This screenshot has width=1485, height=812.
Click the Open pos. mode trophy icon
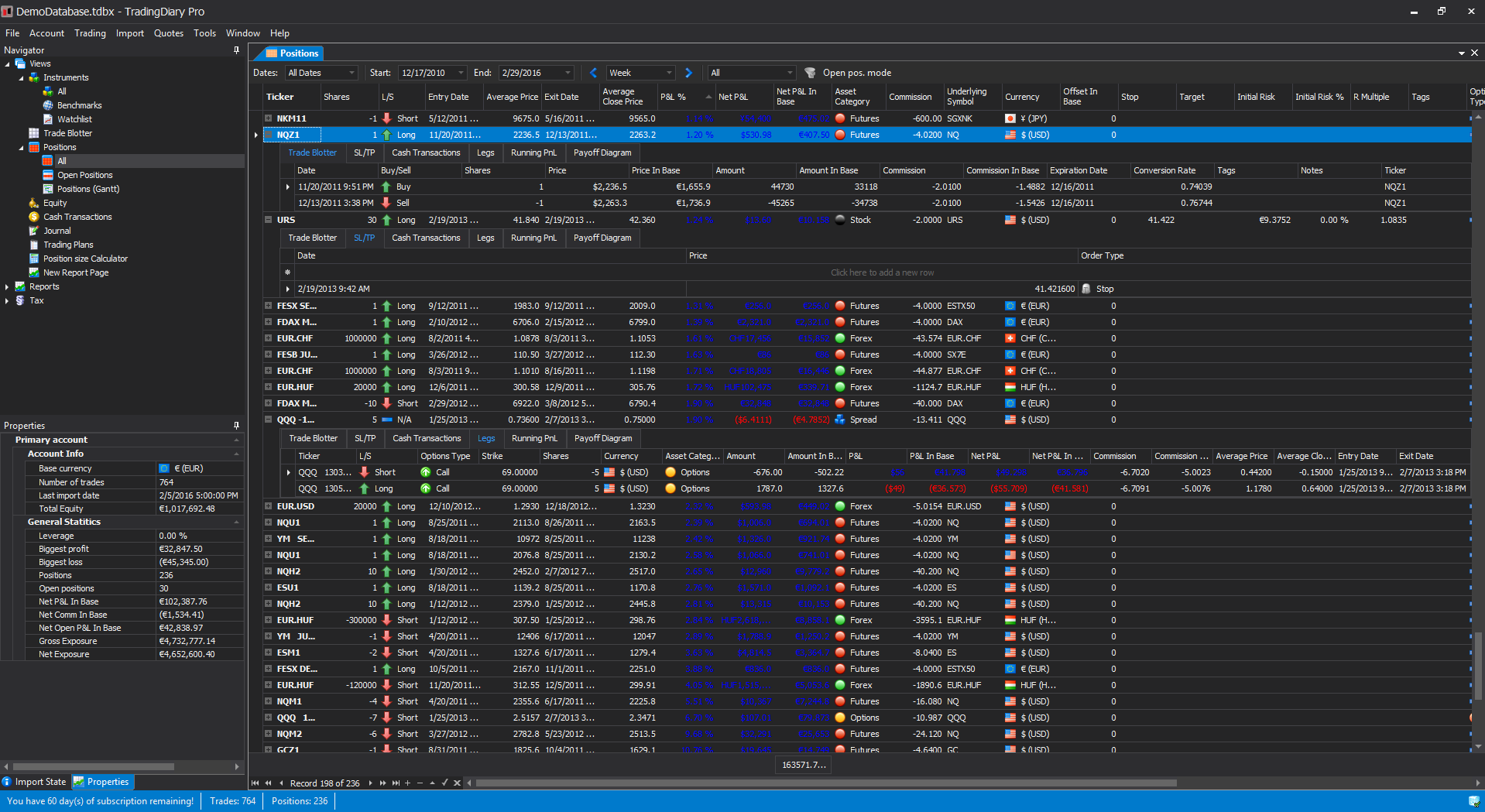[810, 73]
